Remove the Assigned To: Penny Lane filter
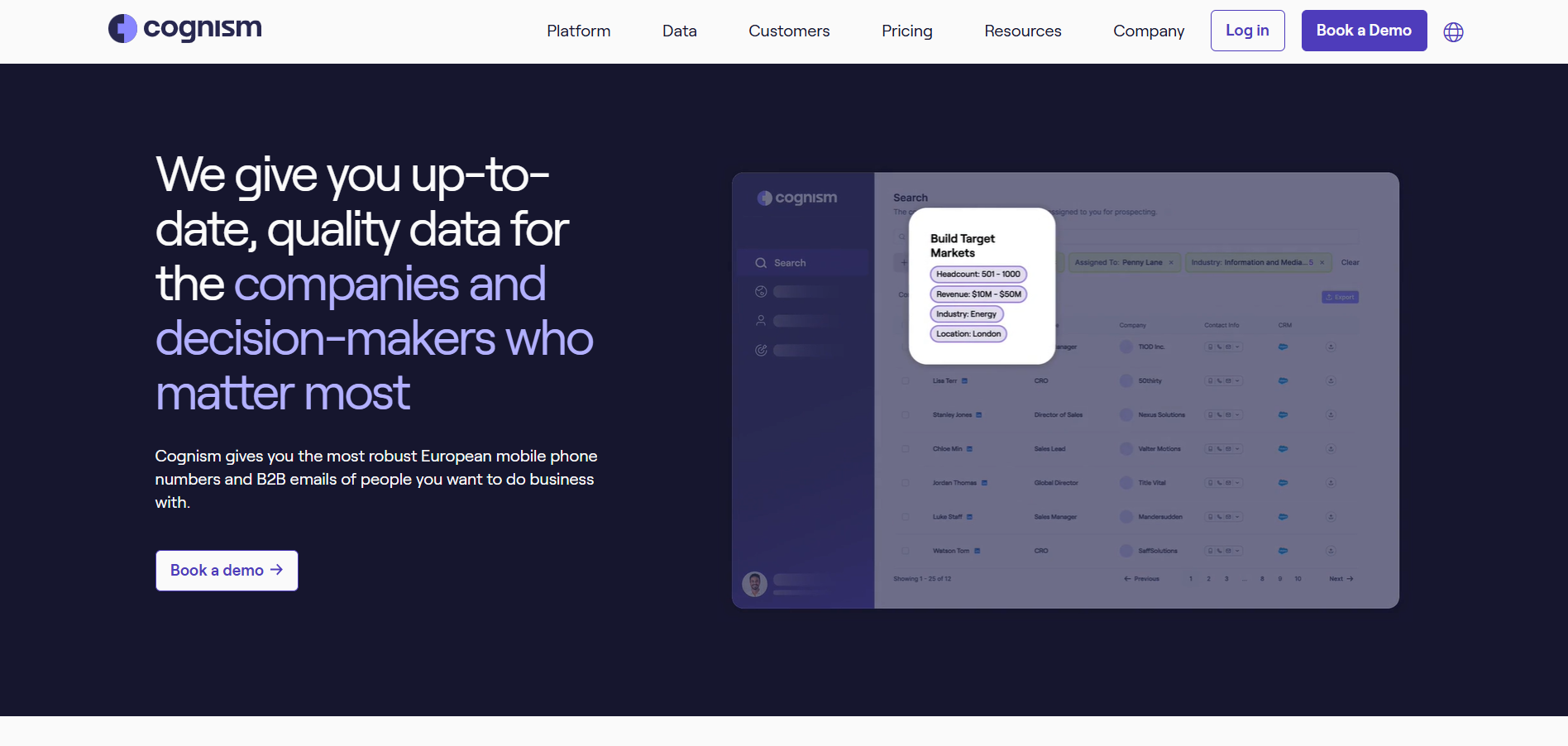1568x746 pixels. 1171,263
